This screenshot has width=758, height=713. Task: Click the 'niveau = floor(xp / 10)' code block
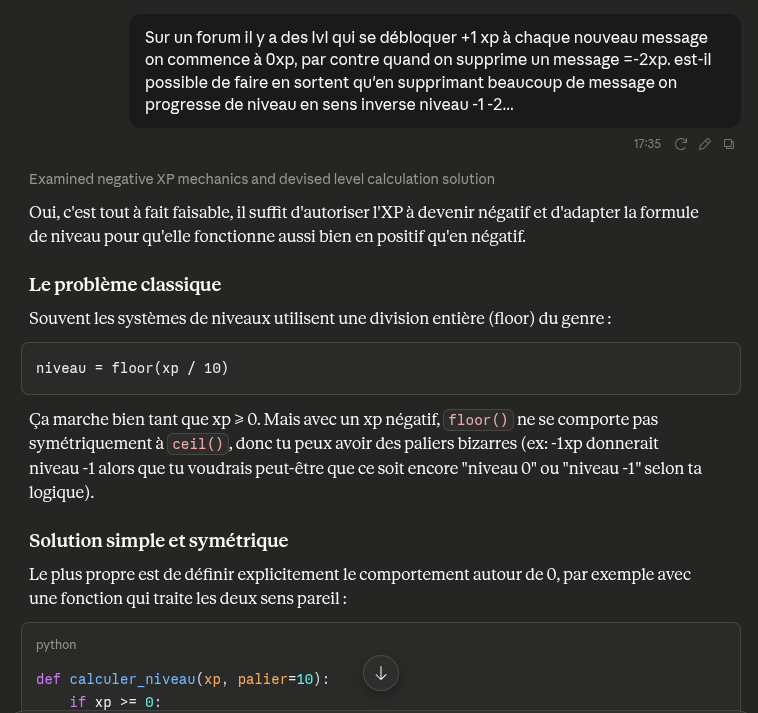tap(381, 368)
